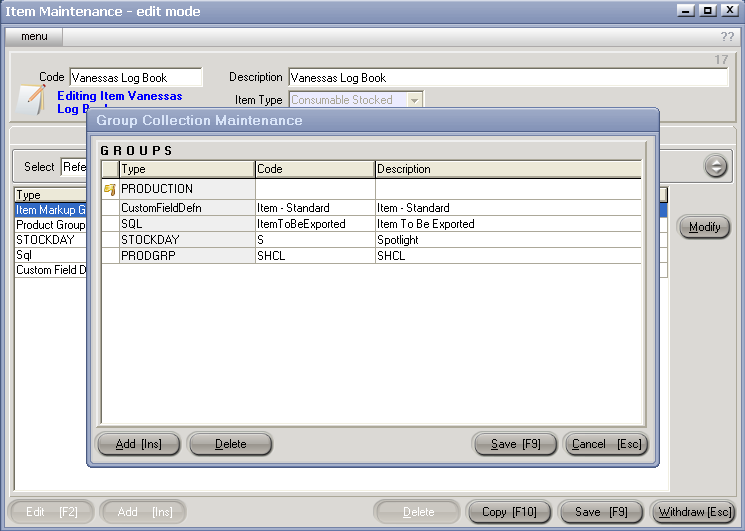745x531 pixels.
Task: Select Sql row in background list
Action: click(x=51, y=255)
